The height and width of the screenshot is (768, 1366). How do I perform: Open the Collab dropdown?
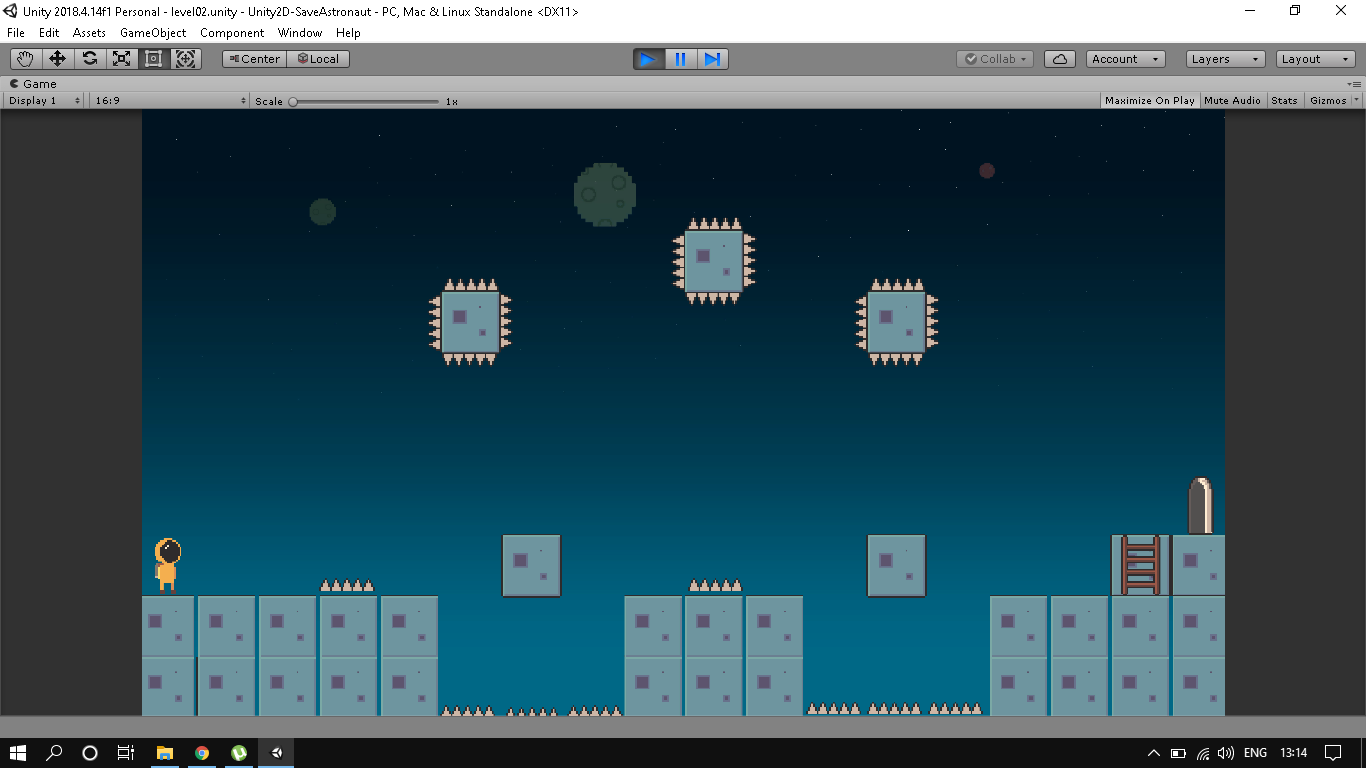995,59
